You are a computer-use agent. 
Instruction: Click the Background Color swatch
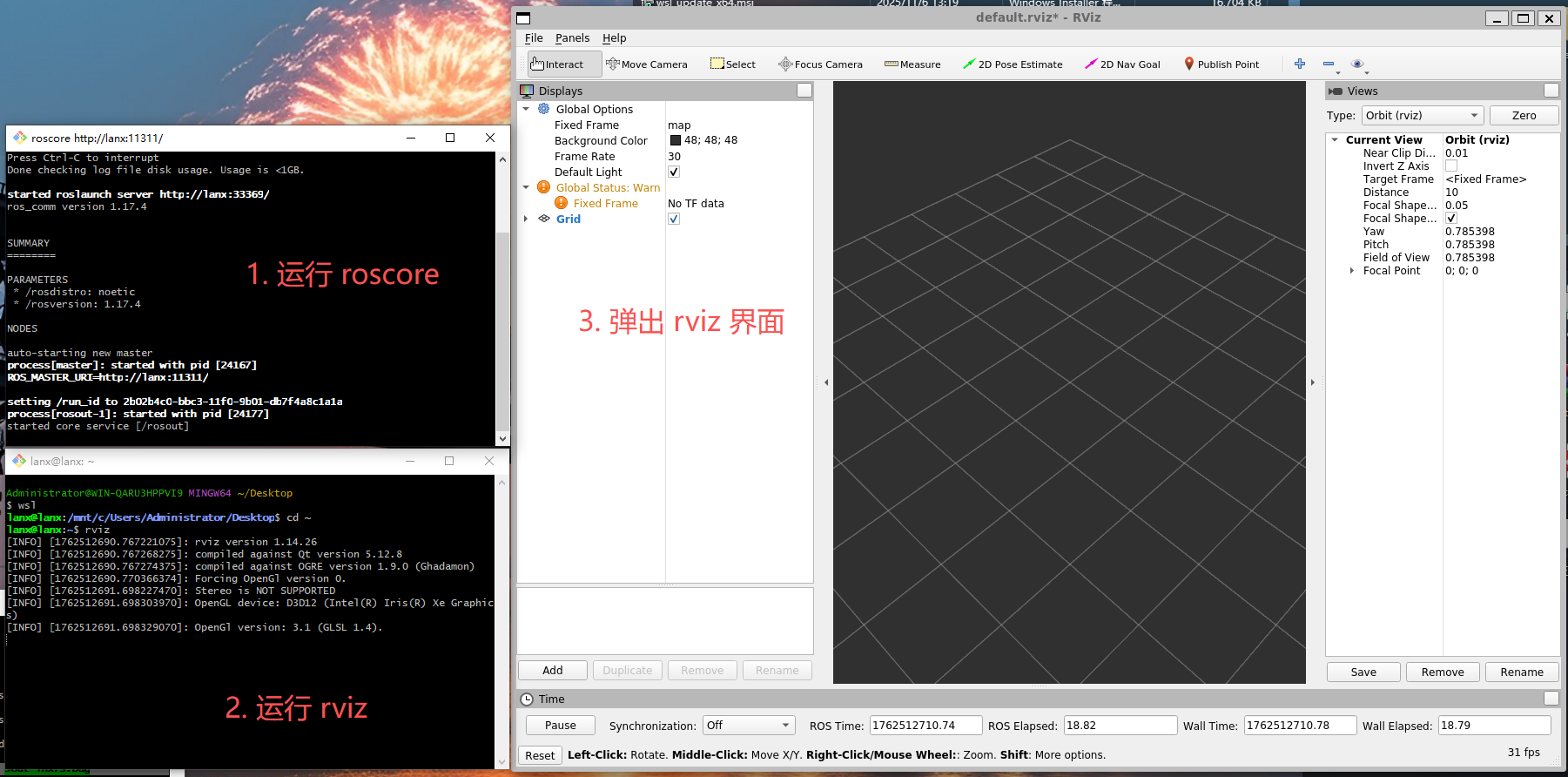tap(676, 140)
